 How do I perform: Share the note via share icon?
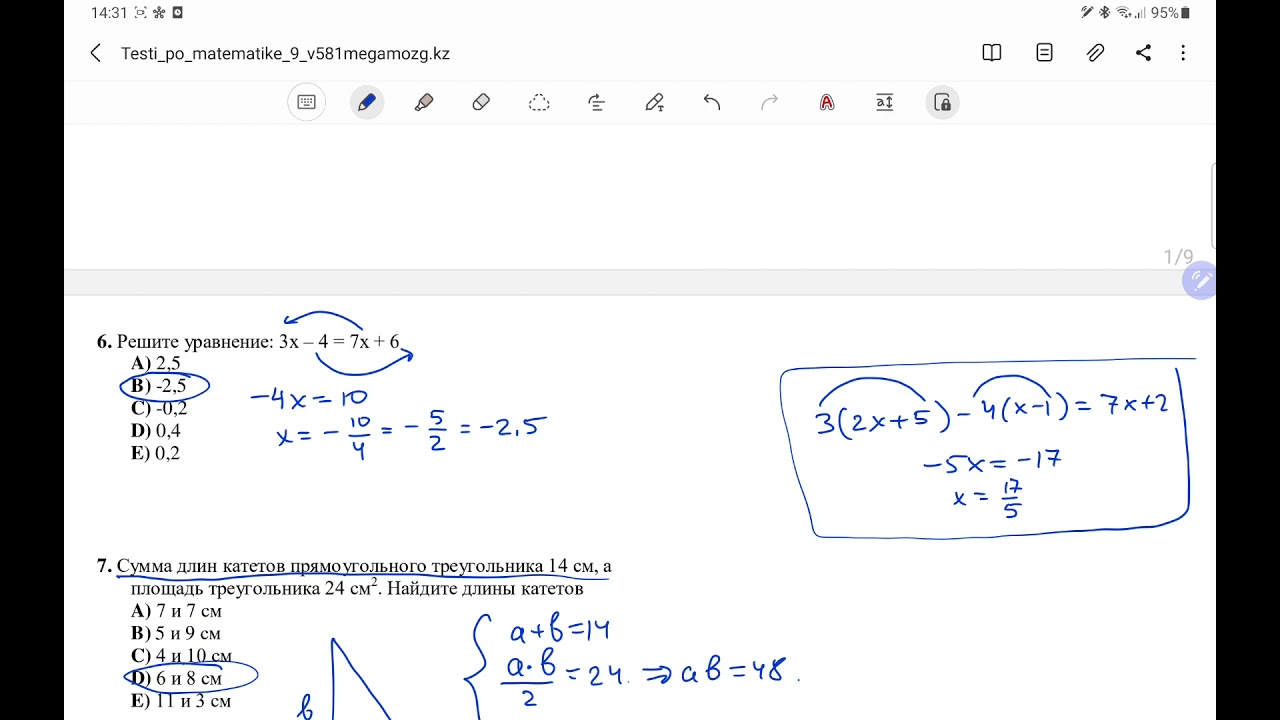1143,53
